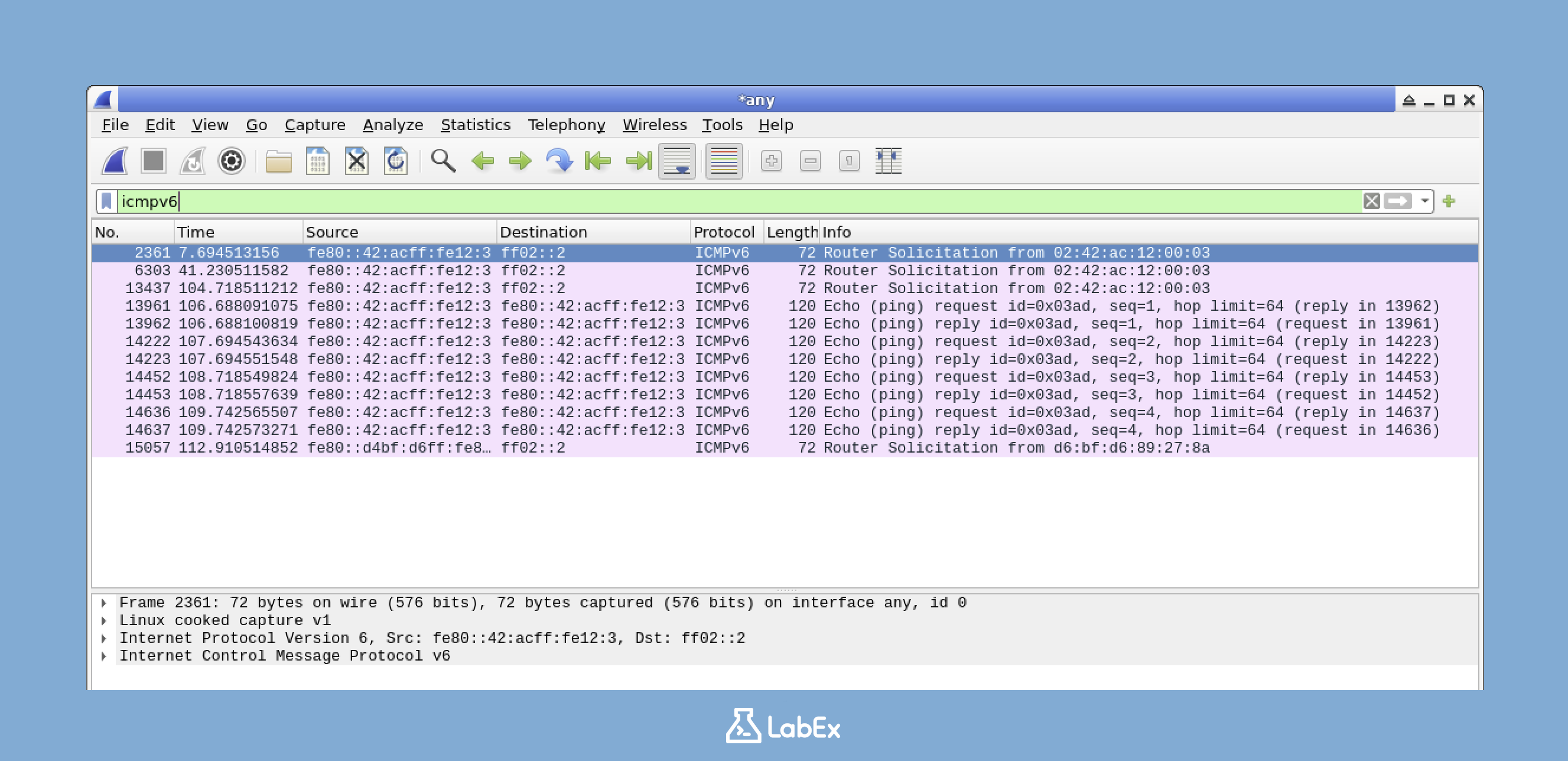
Task: Apply the icmpv6 display filter
Action: [x=1398, y=201]
